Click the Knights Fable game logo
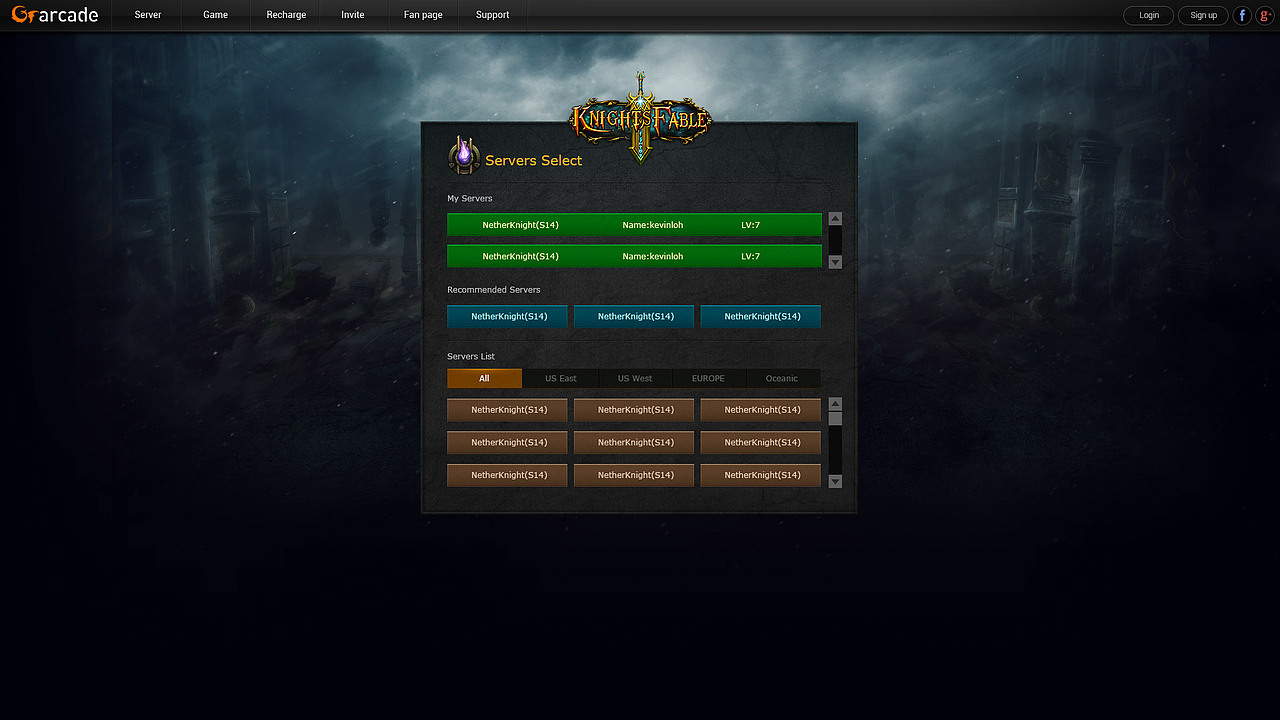 [x=640, y=118]
